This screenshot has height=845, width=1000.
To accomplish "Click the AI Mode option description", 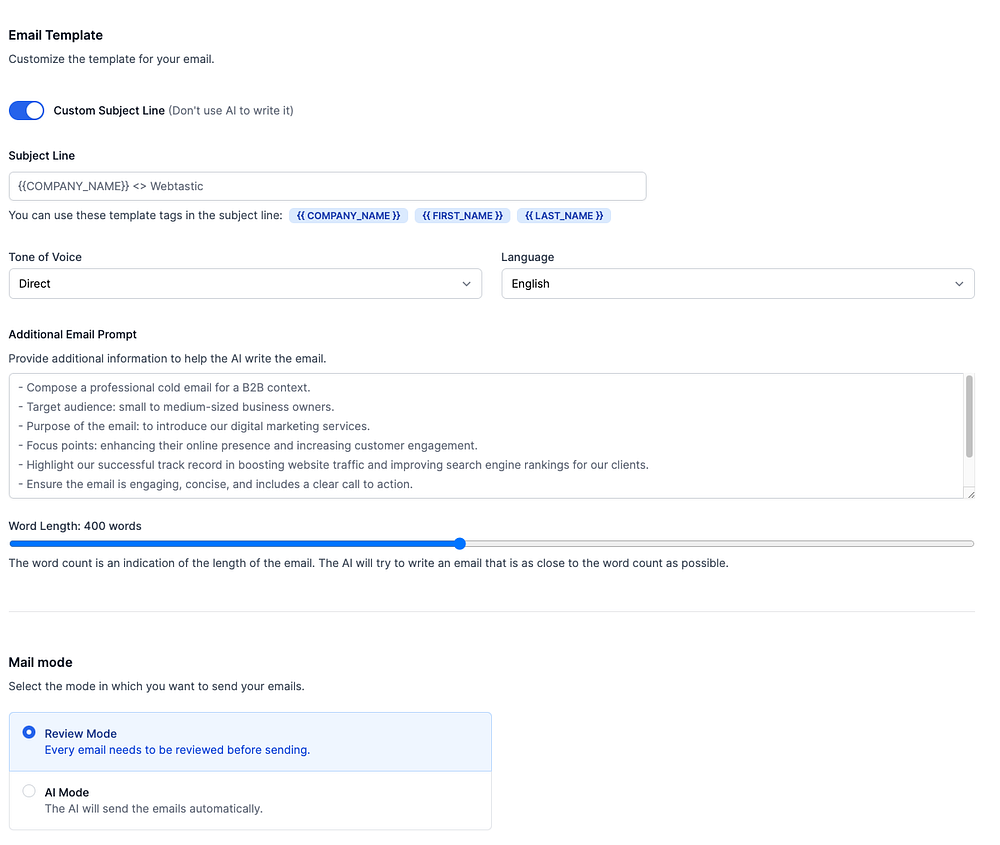I will 154,809.
